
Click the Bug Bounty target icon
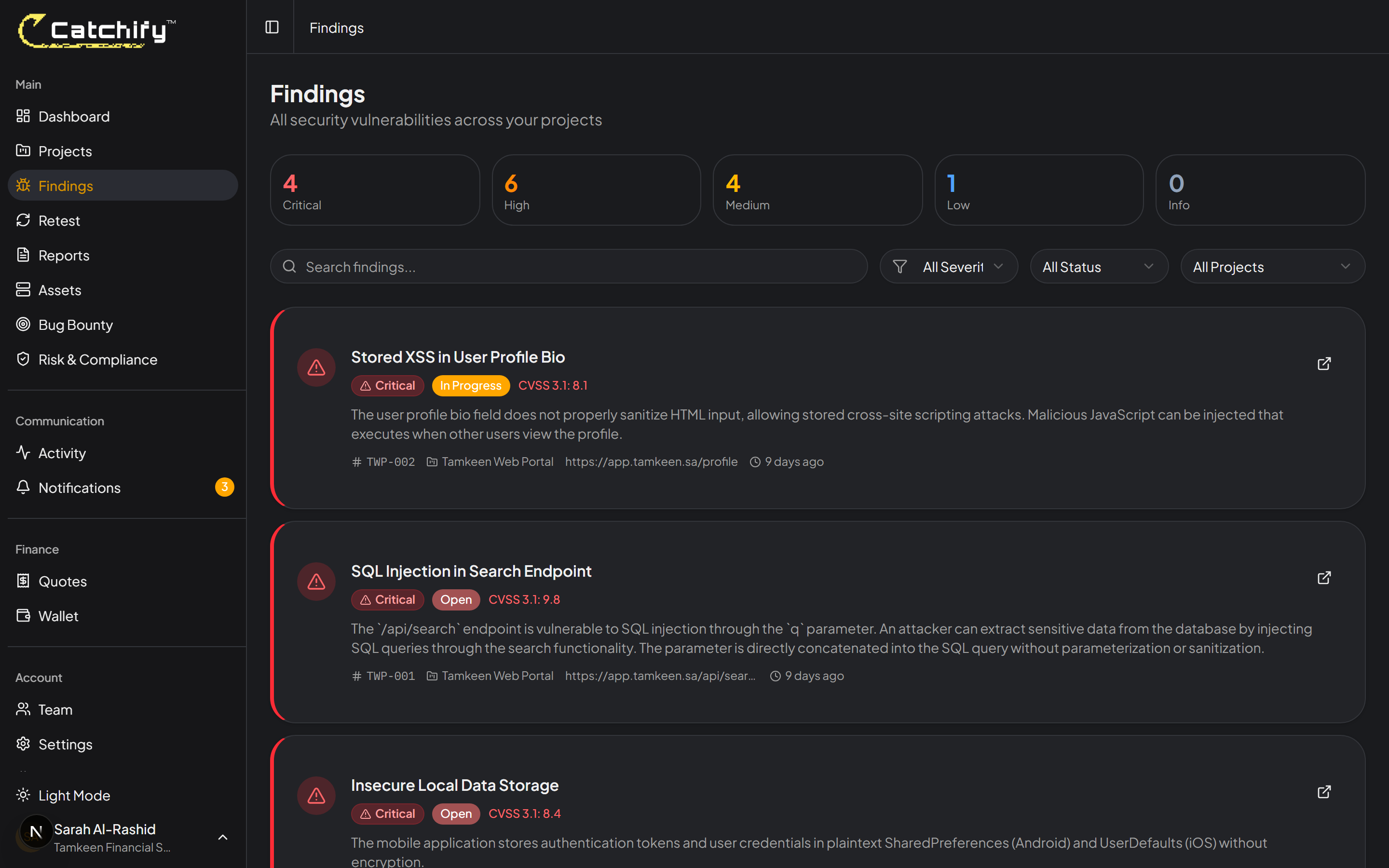coord(23,325)
